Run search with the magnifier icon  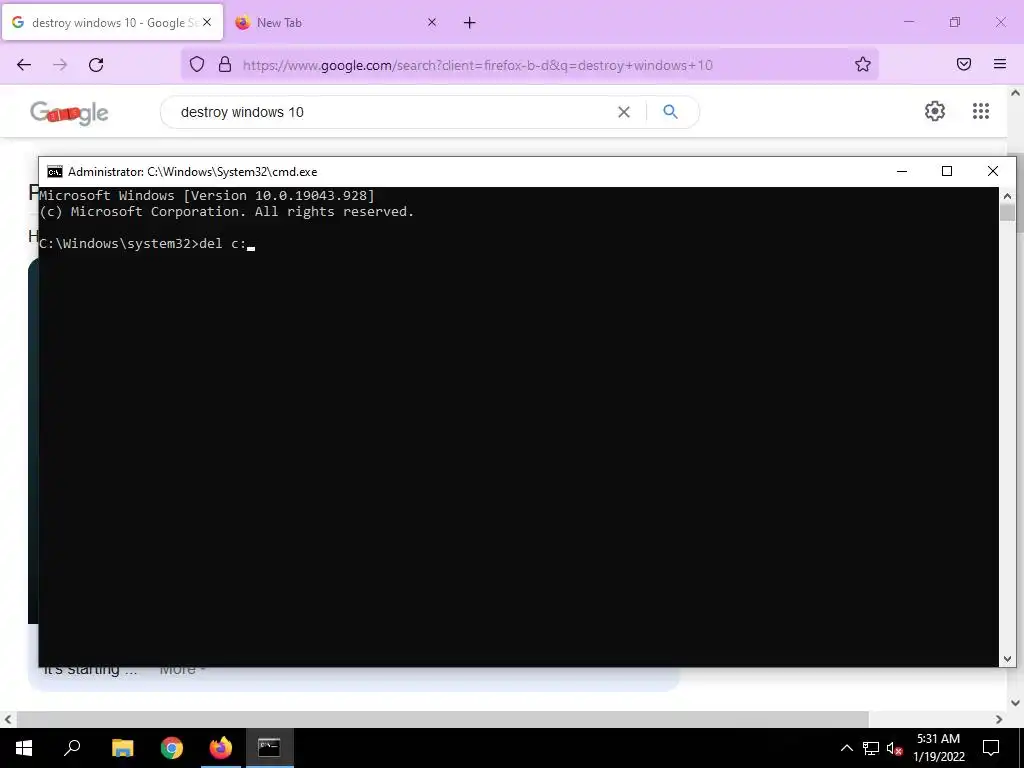tap(670, 112)
